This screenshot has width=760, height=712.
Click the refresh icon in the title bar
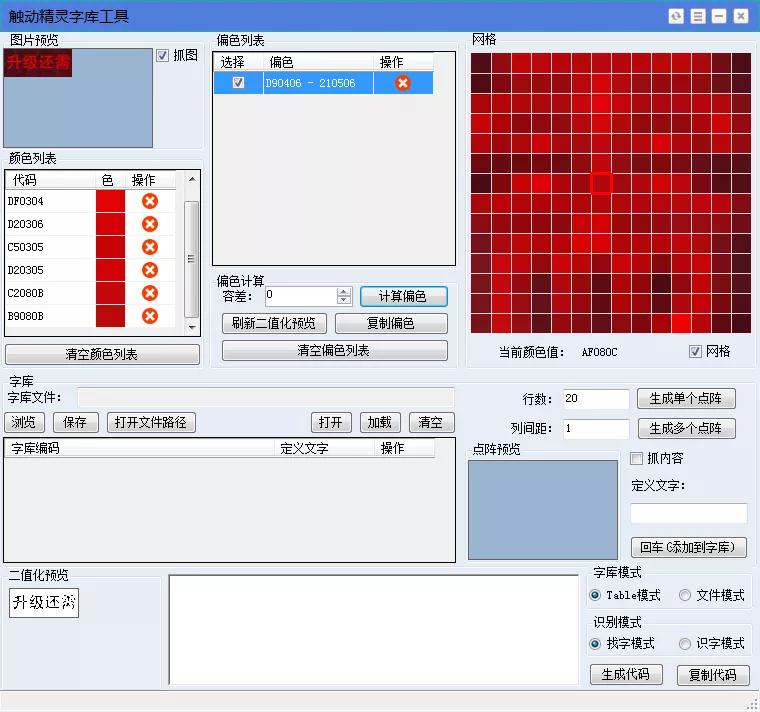[x=676, y=16]
